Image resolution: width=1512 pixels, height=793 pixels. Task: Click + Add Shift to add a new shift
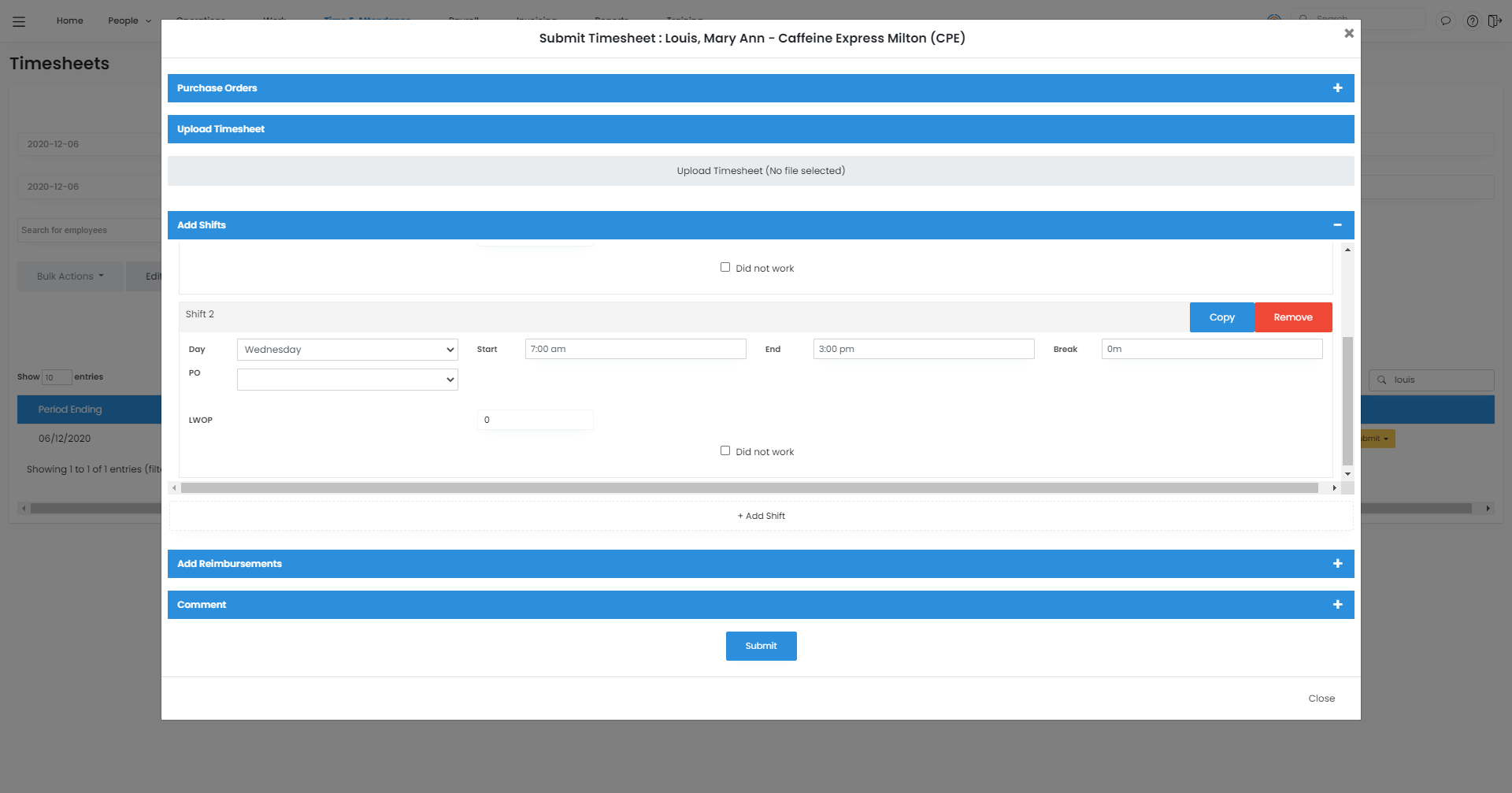(x=761, y=515)
